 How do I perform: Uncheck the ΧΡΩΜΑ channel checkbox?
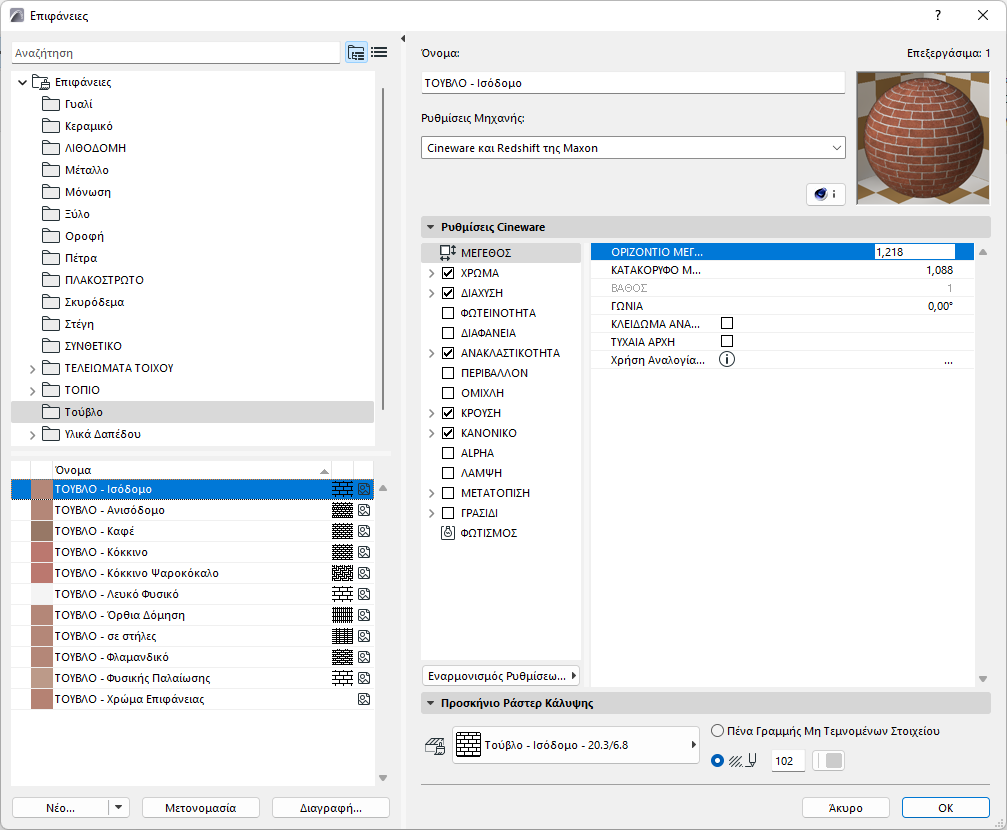coord(448,273)
